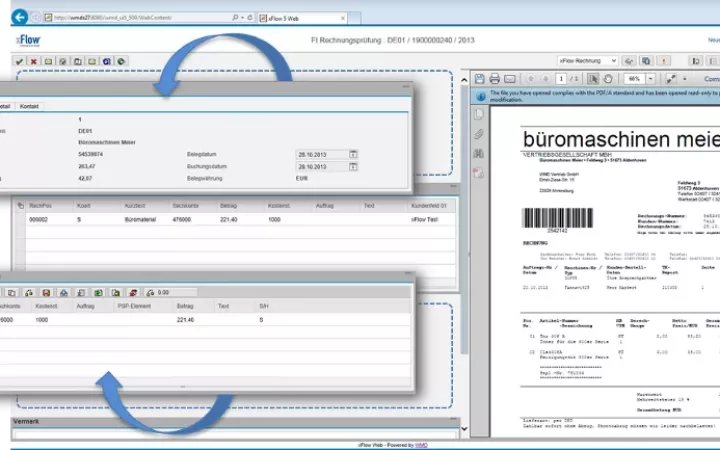
Task: Switch to the Kontakt tab
Action: click(x=29, y=106)
